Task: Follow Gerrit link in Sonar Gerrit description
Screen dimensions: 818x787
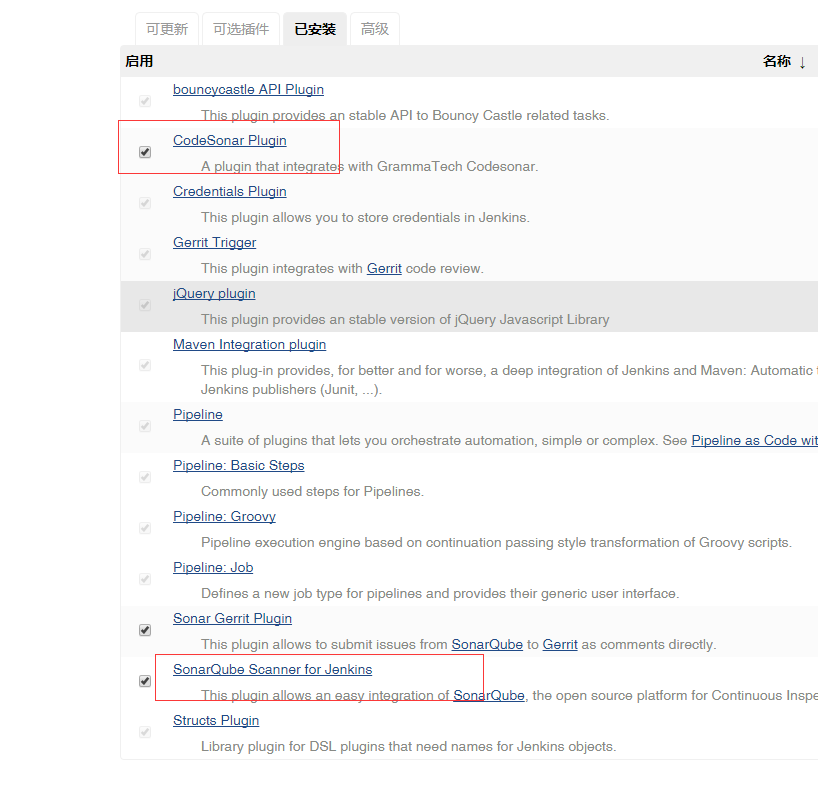Action: click(x=560, y=645)
